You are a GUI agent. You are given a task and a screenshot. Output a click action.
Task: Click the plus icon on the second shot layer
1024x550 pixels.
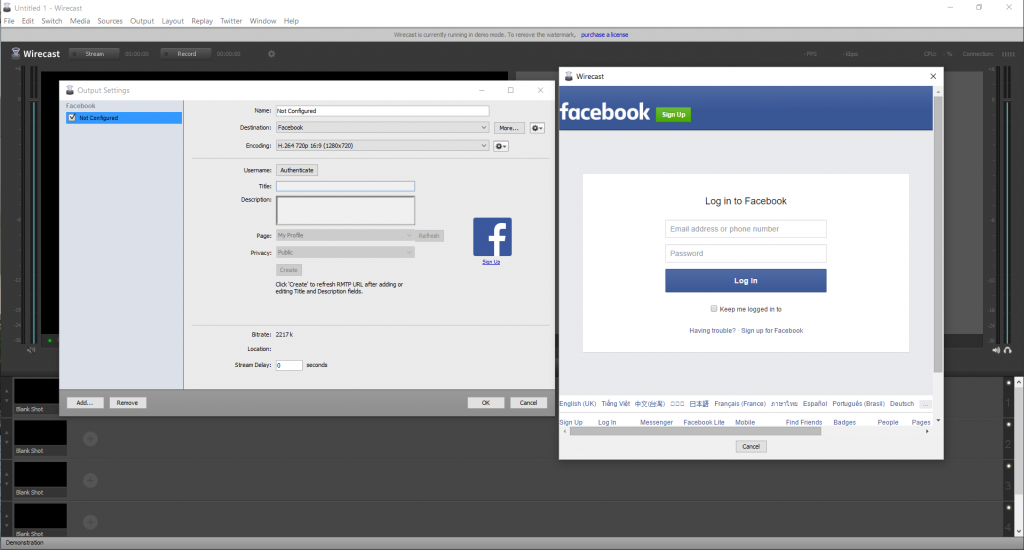coord(90,438)
